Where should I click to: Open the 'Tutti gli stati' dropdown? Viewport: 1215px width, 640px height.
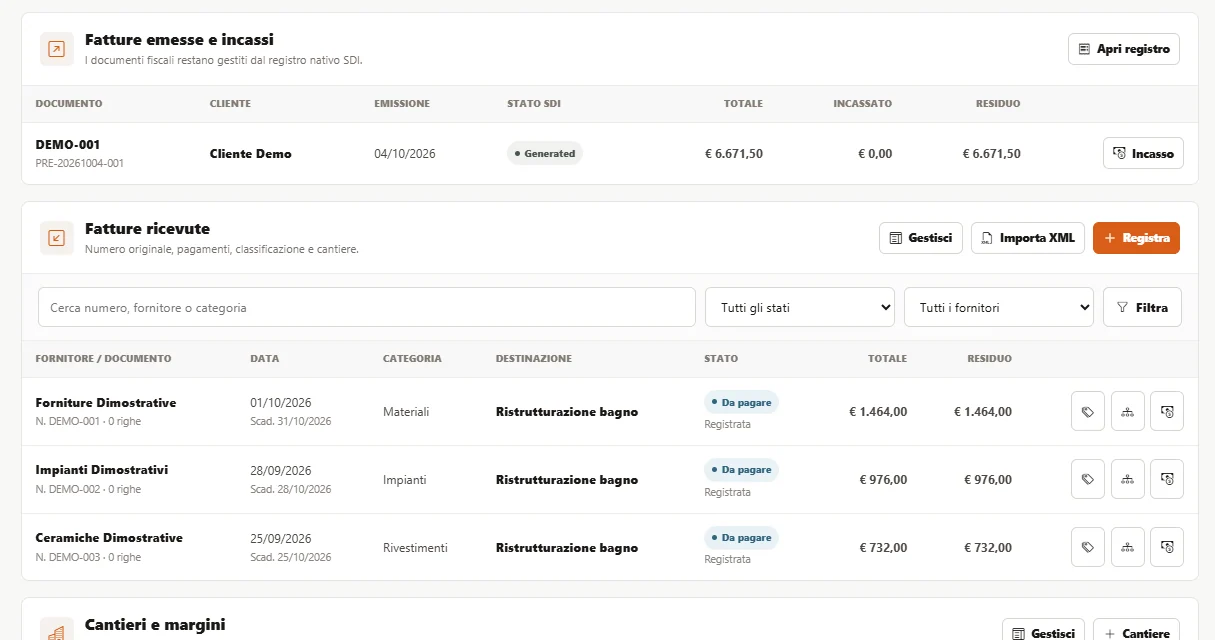[800, 307]
